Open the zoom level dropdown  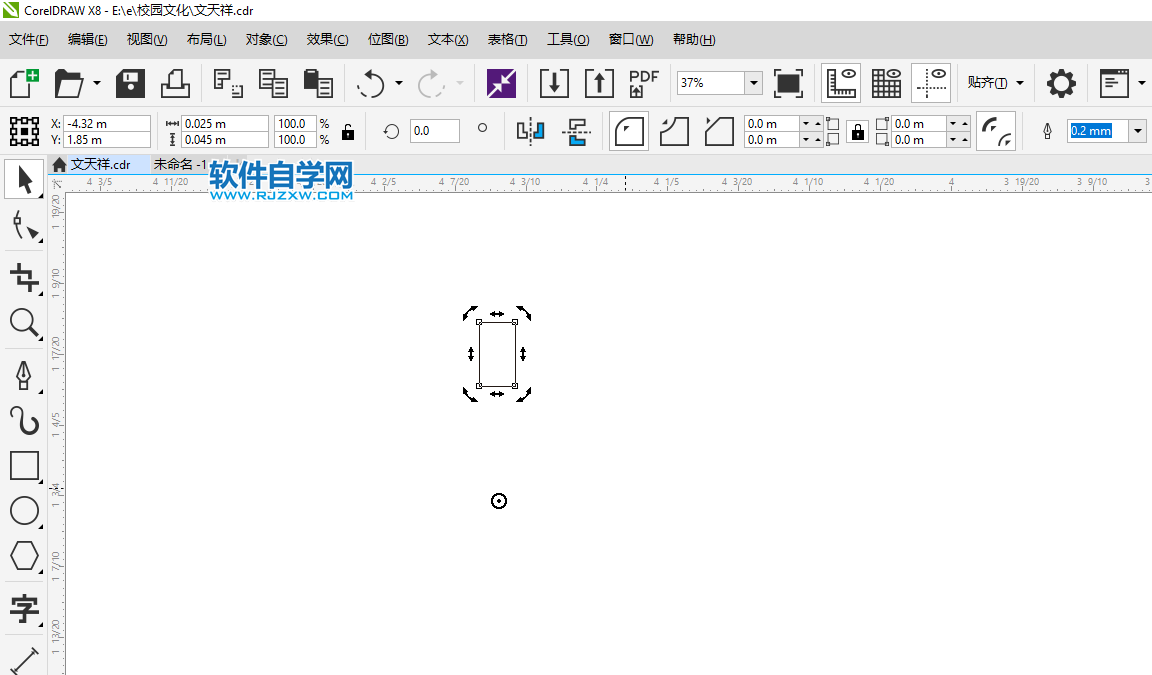coord(753,82)
